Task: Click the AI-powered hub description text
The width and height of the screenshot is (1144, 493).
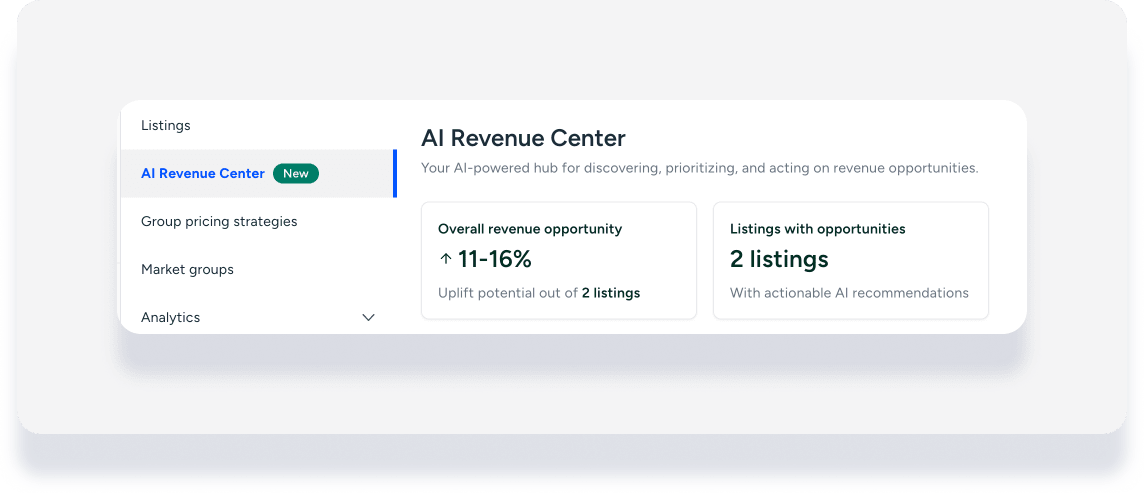Action: tap(699, 168)
